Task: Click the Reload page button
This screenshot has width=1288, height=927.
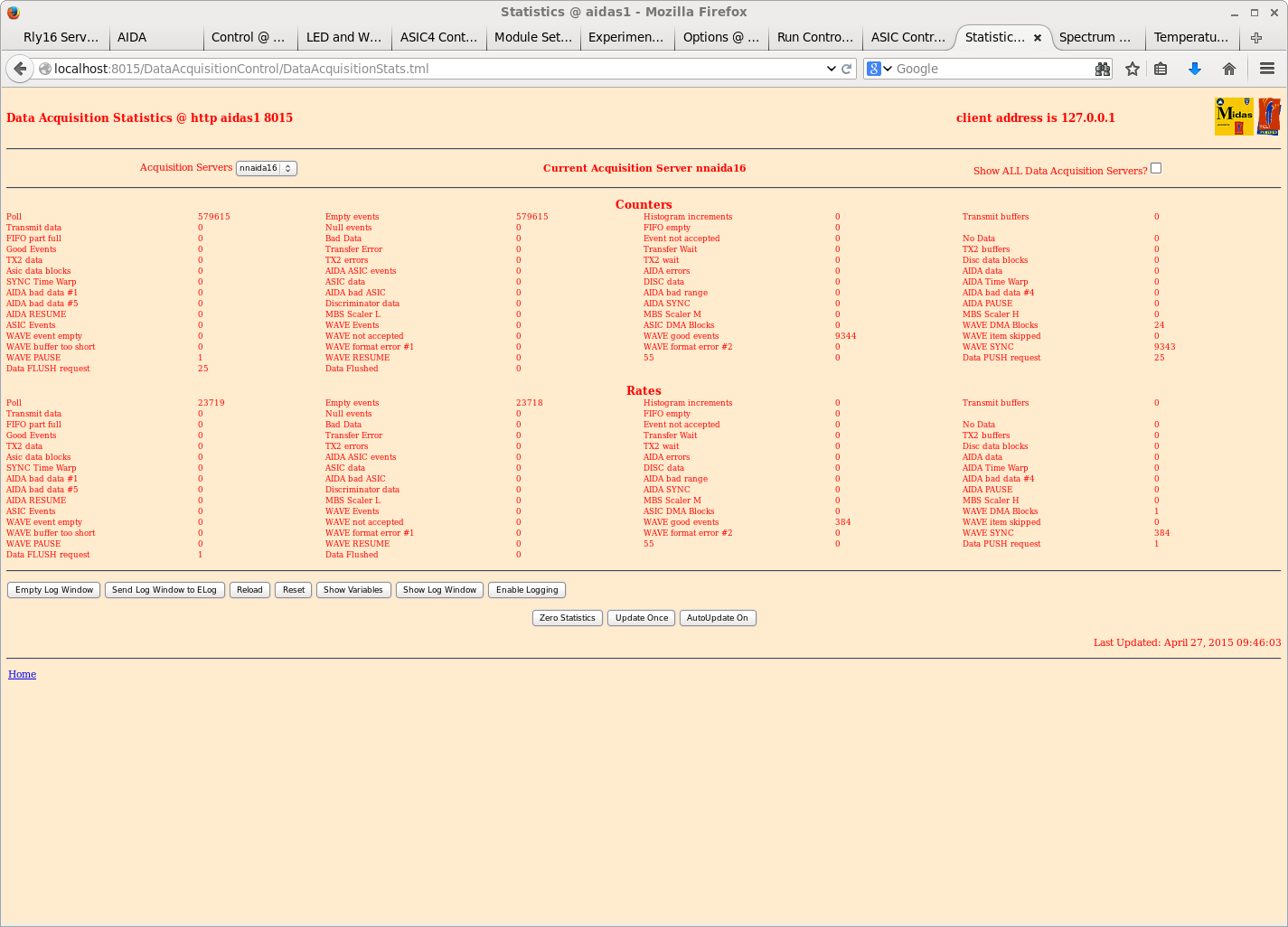Action: point(249,590)
